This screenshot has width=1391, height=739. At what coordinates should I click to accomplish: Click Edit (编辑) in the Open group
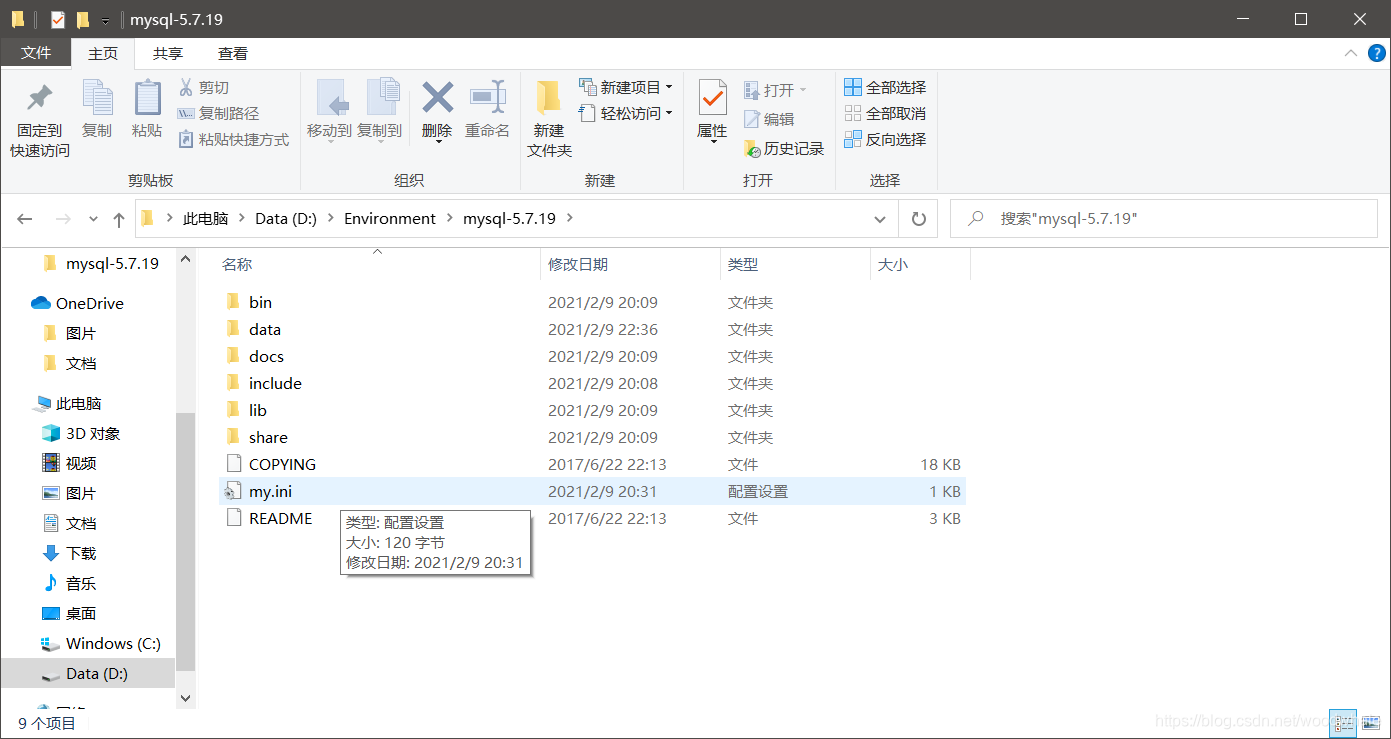[x=768, y=119]
